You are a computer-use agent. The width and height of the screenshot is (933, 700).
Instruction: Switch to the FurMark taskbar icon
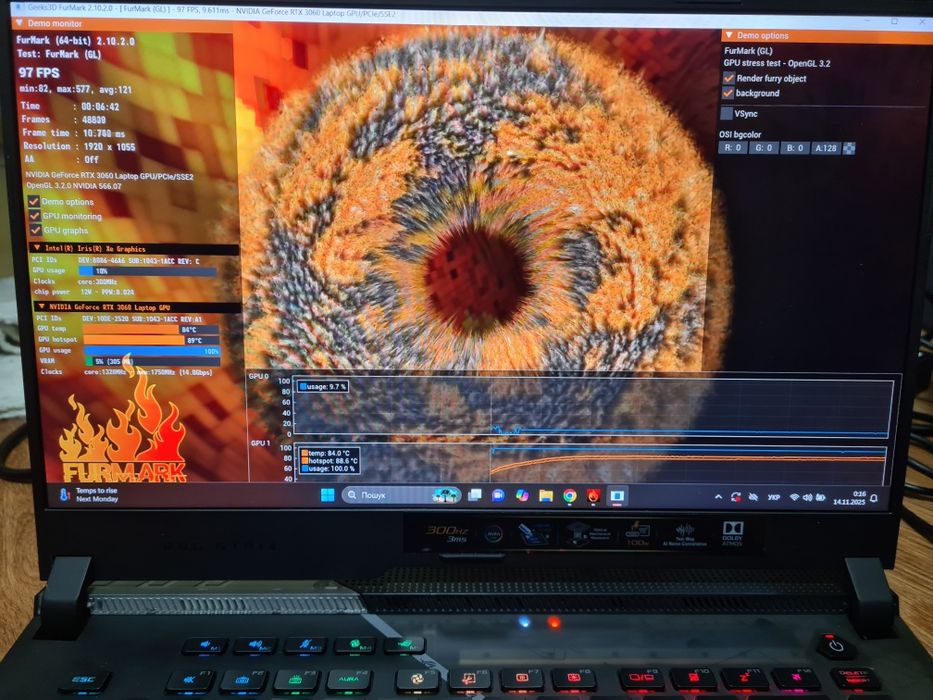(593, 496)
